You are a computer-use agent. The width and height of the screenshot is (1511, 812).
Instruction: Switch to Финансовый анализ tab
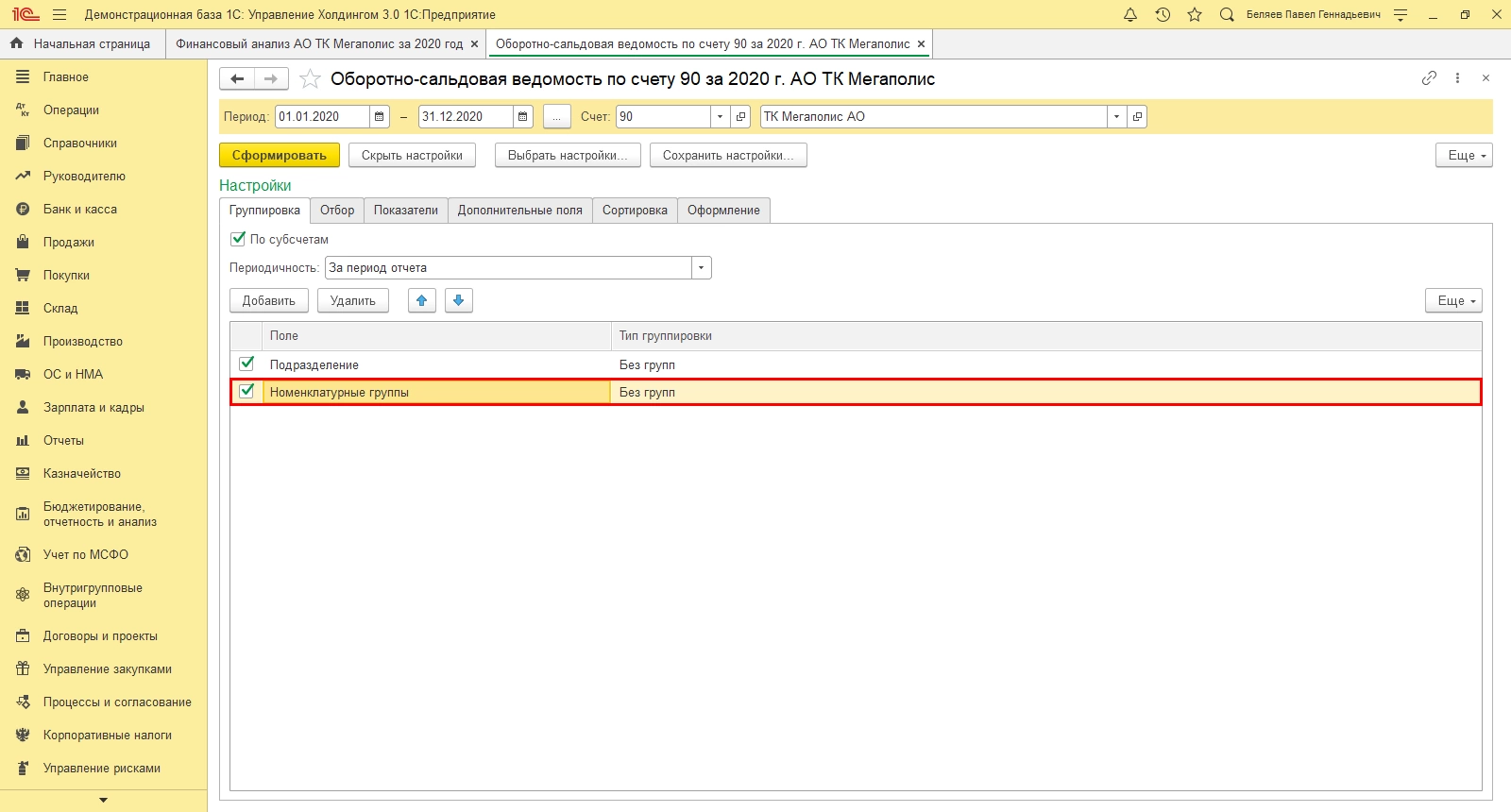(x=319, y=44)
